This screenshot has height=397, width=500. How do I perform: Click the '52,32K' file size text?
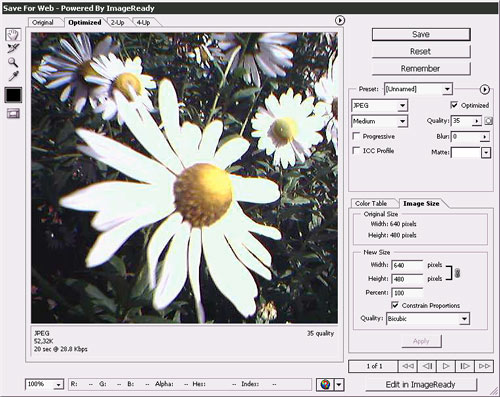coord(44,341)
